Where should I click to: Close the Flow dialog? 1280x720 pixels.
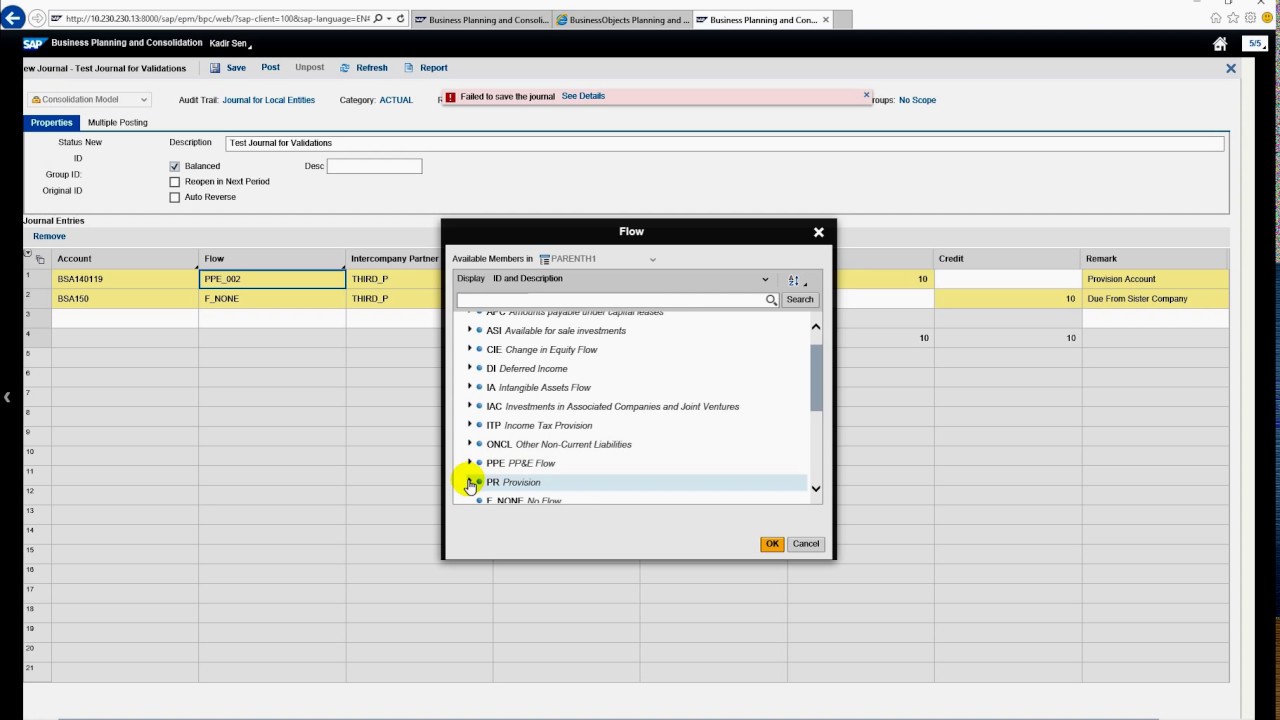pyautogui.click(x=818, y=232)
